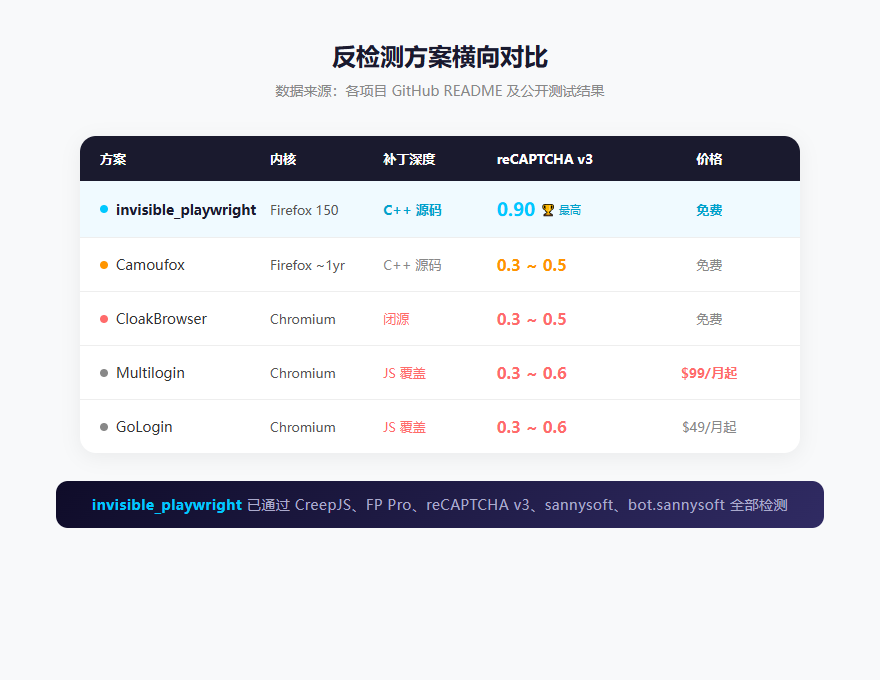Click the 反检测方案横向对比 title

[x=439, y=57]
